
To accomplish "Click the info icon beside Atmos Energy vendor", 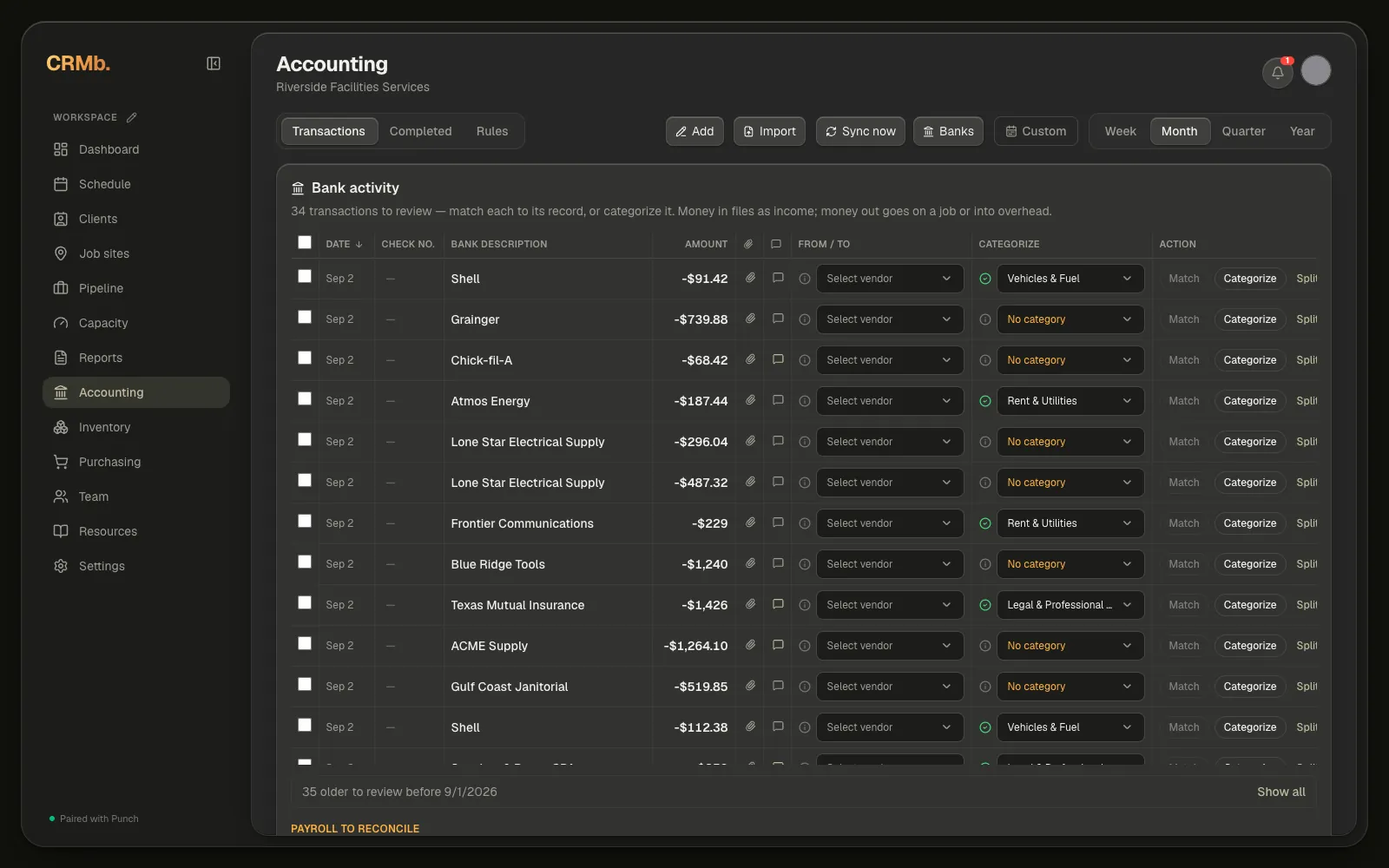I will point(805,401).
